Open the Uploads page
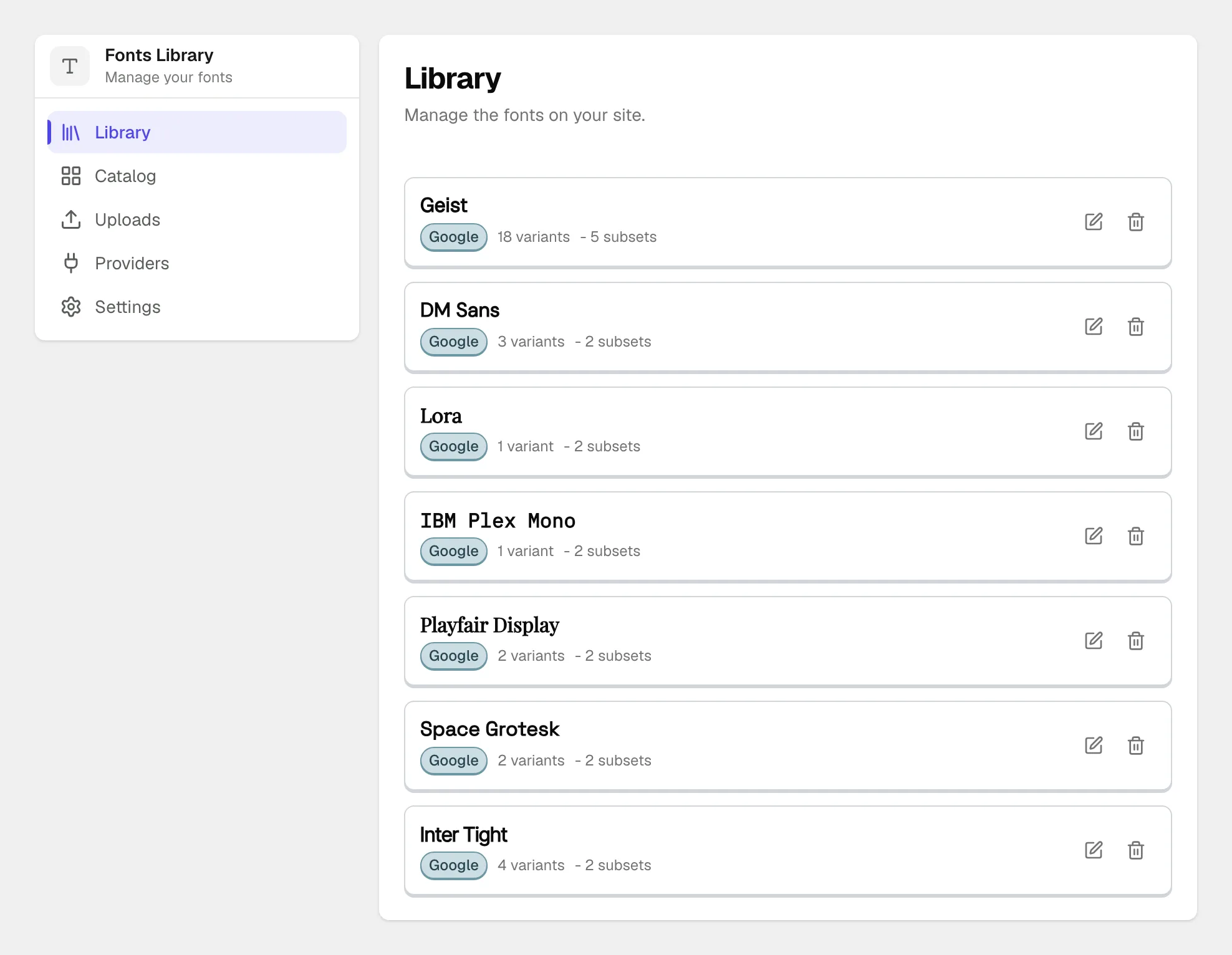 [x=197, y=219]
